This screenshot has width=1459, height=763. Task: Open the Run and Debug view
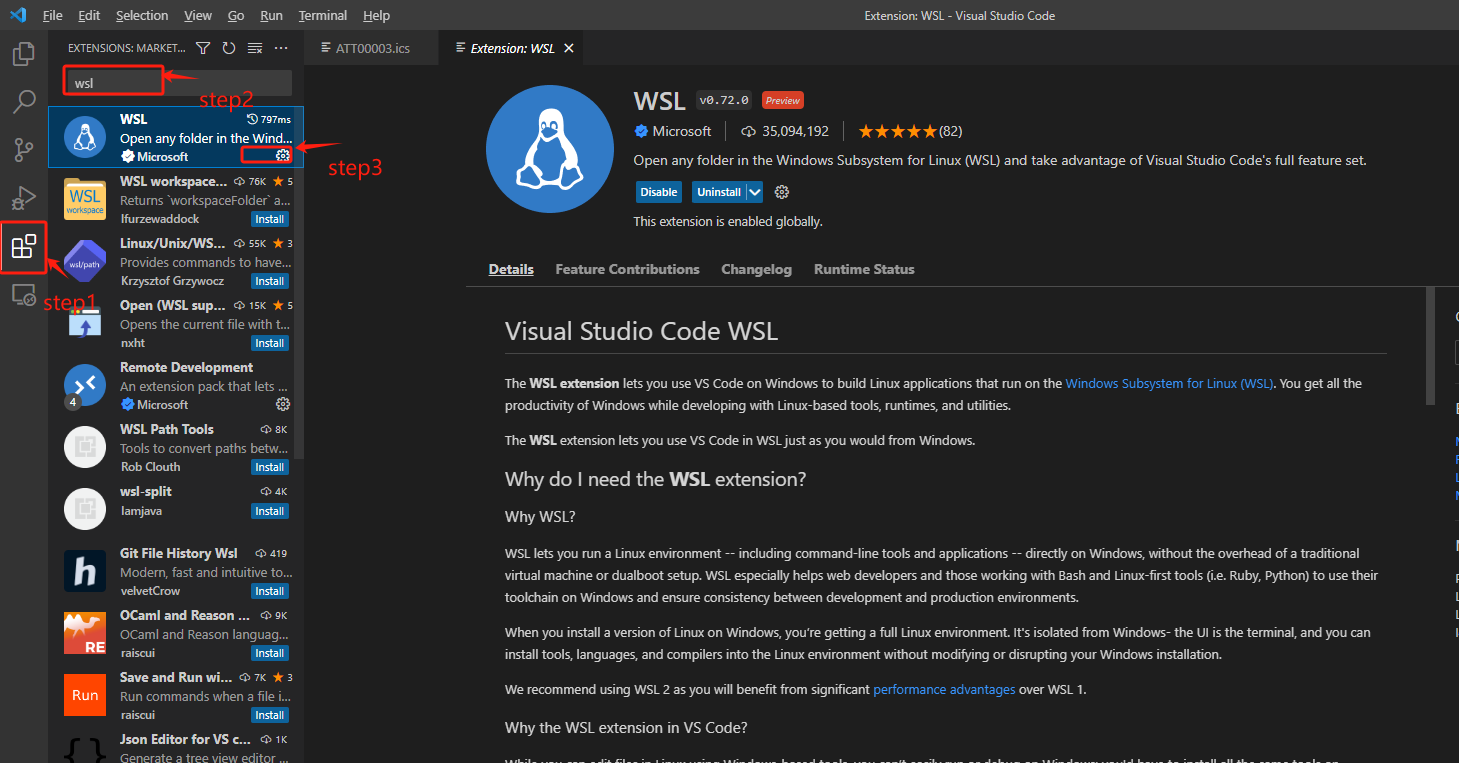[x=23, y=196]
